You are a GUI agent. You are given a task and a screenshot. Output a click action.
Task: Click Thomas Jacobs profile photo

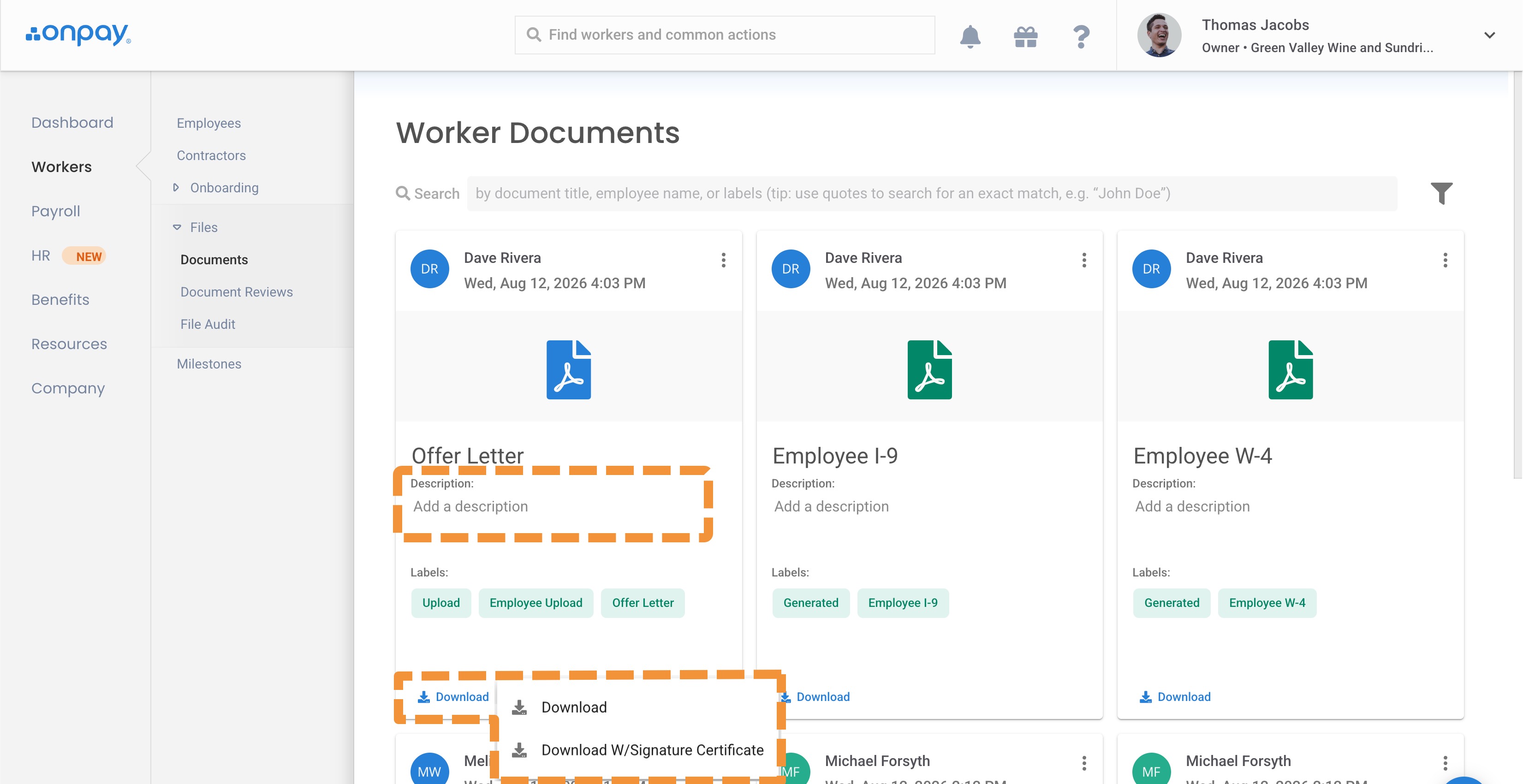[1160, 35]
